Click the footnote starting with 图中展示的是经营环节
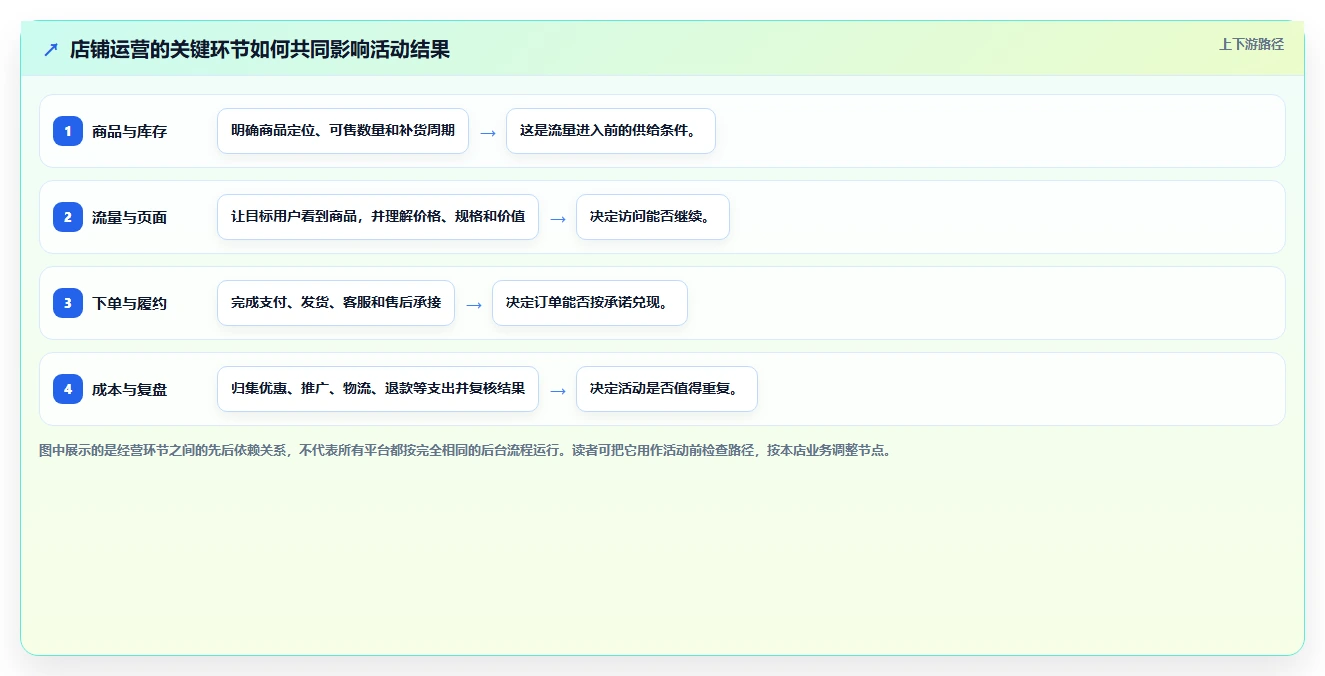1325x676 pixels. (x=465, y=450)
